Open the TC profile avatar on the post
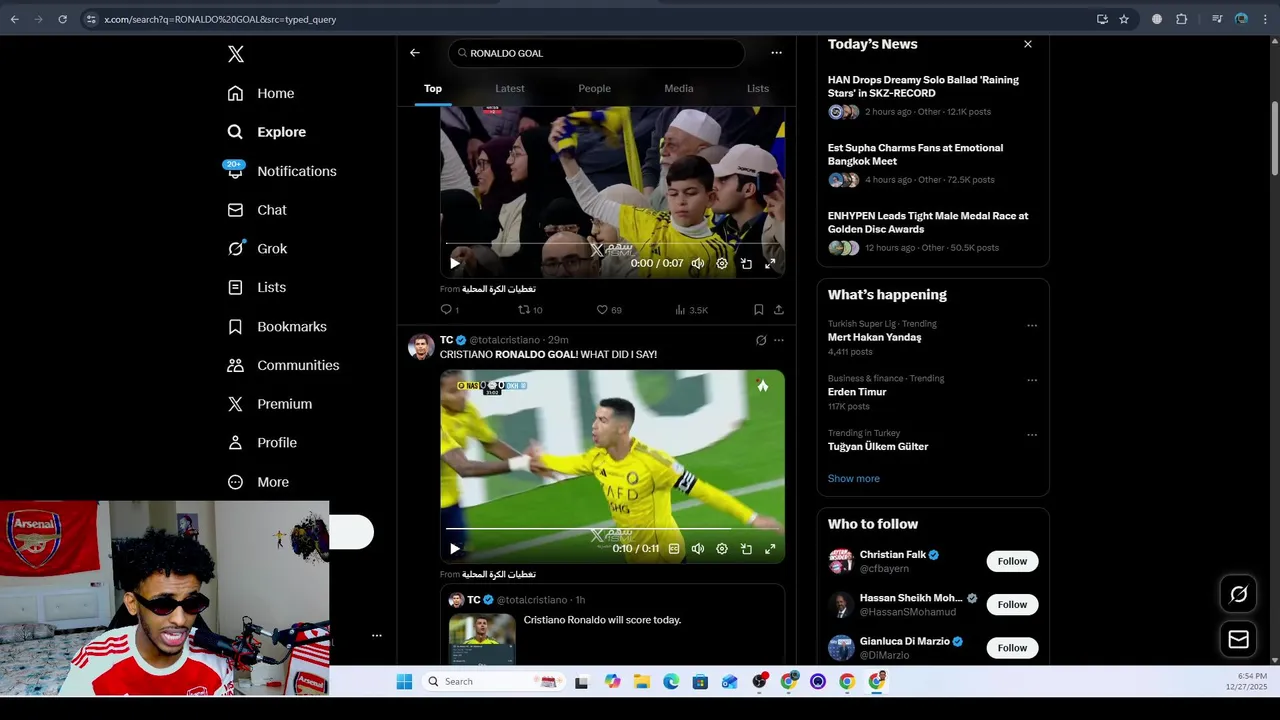This screenshot has width=1280, height=720. click(x=421, y=347)
